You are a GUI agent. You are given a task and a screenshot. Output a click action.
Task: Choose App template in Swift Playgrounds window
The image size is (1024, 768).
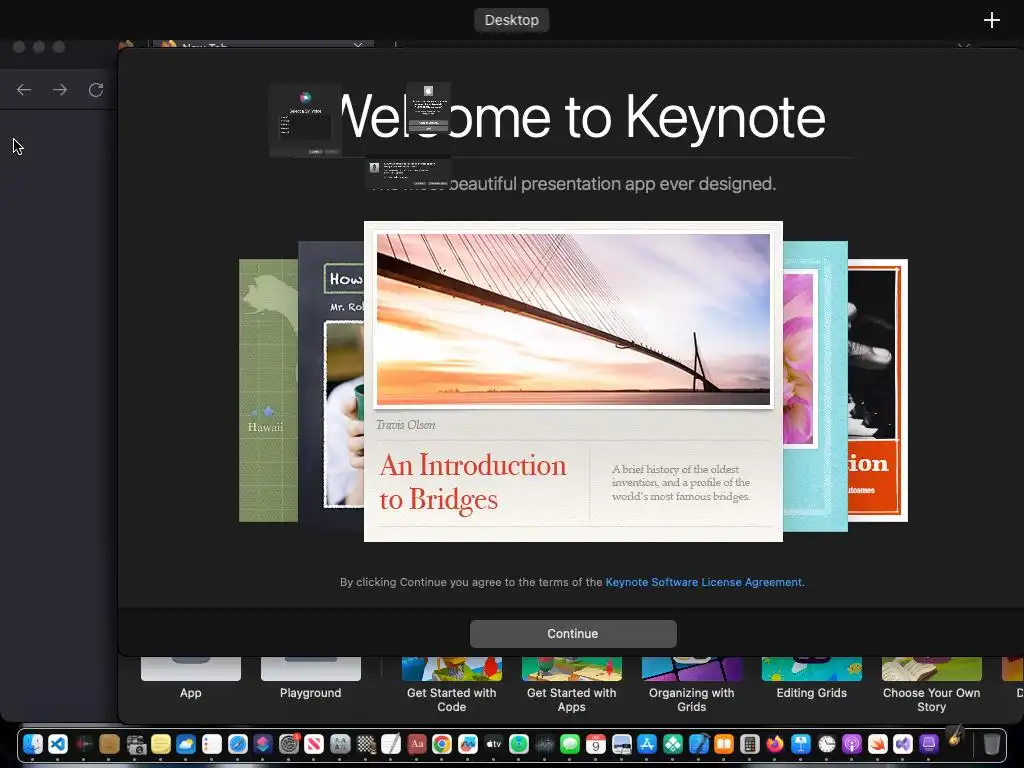(191, 678)
